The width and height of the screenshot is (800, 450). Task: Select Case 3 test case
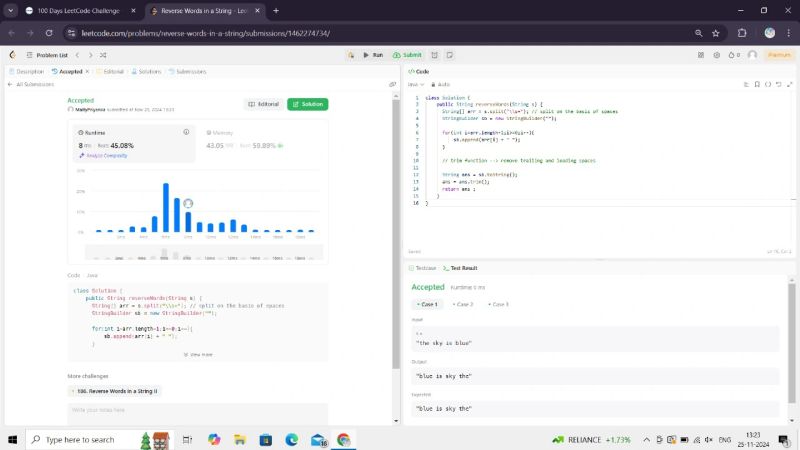click(x=498, y=304)
